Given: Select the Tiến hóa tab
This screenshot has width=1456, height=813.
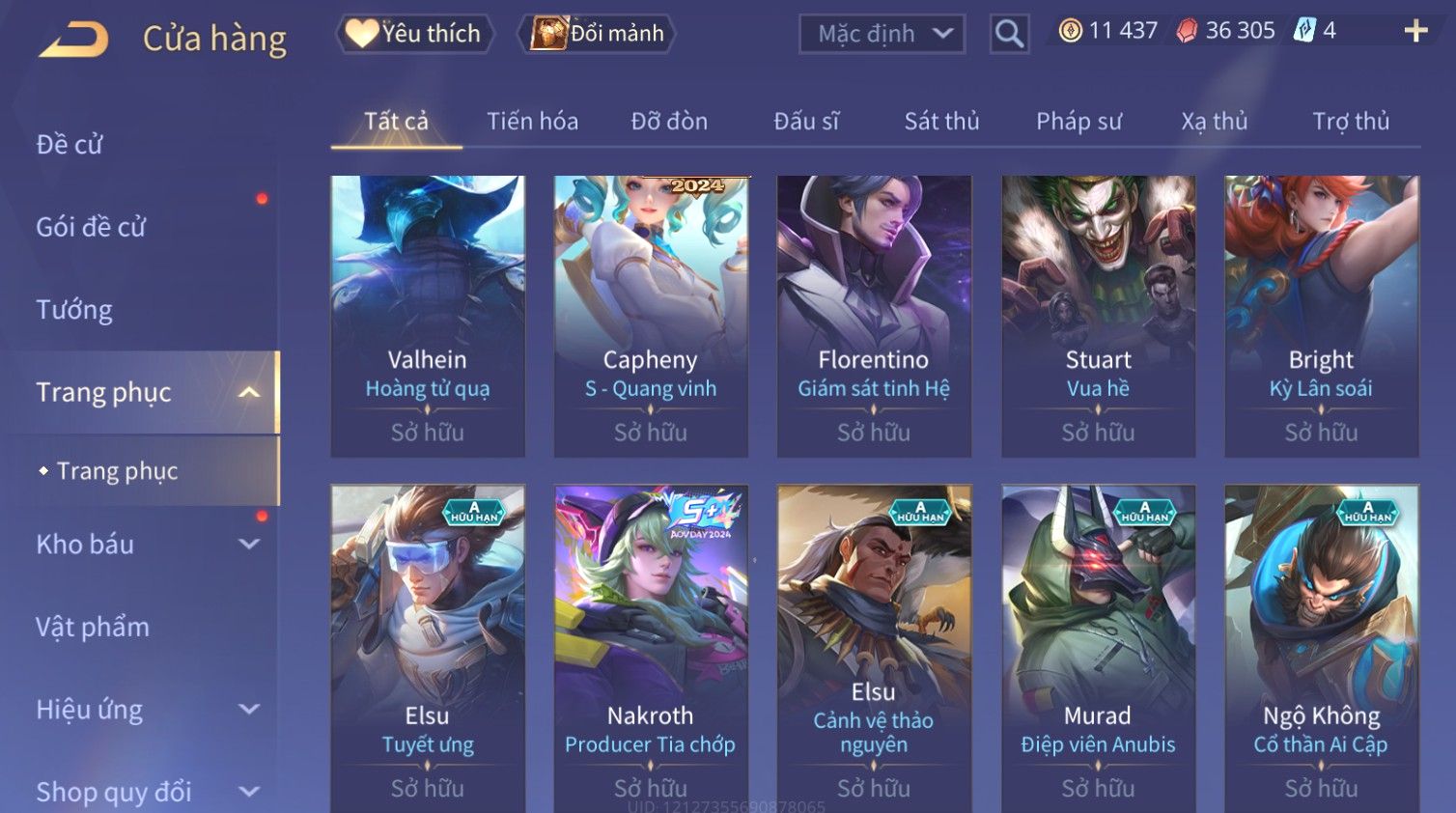Looking at the screenshot, I should point(532,121).
